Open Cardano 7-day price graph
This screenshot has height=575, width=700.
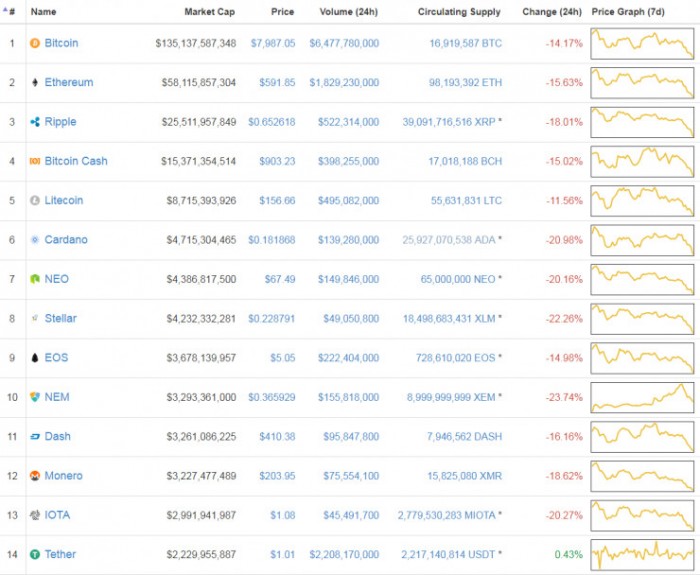coord(642,240)
